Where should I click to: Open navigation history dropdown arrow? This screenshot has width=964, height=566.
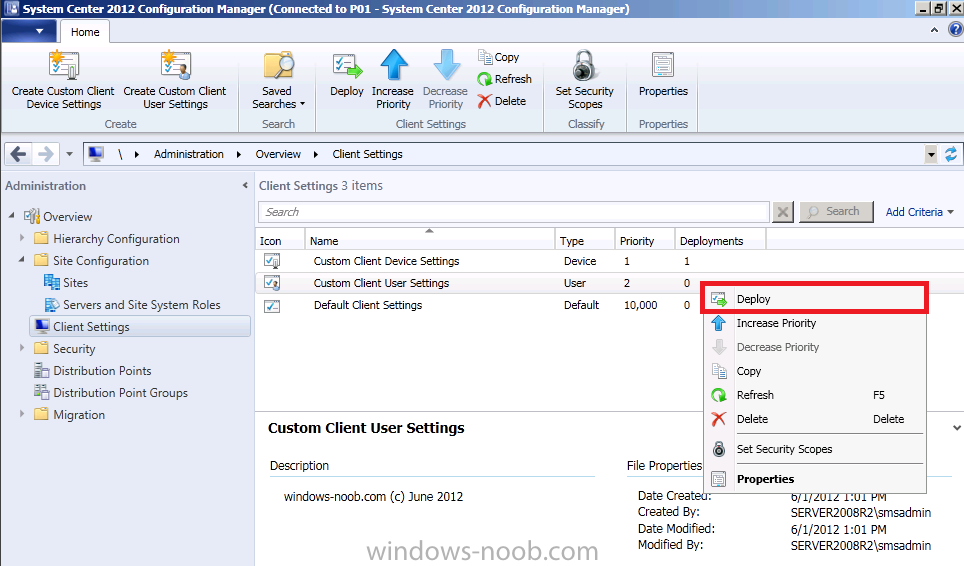pyautogui.click(x=69, y=154)
